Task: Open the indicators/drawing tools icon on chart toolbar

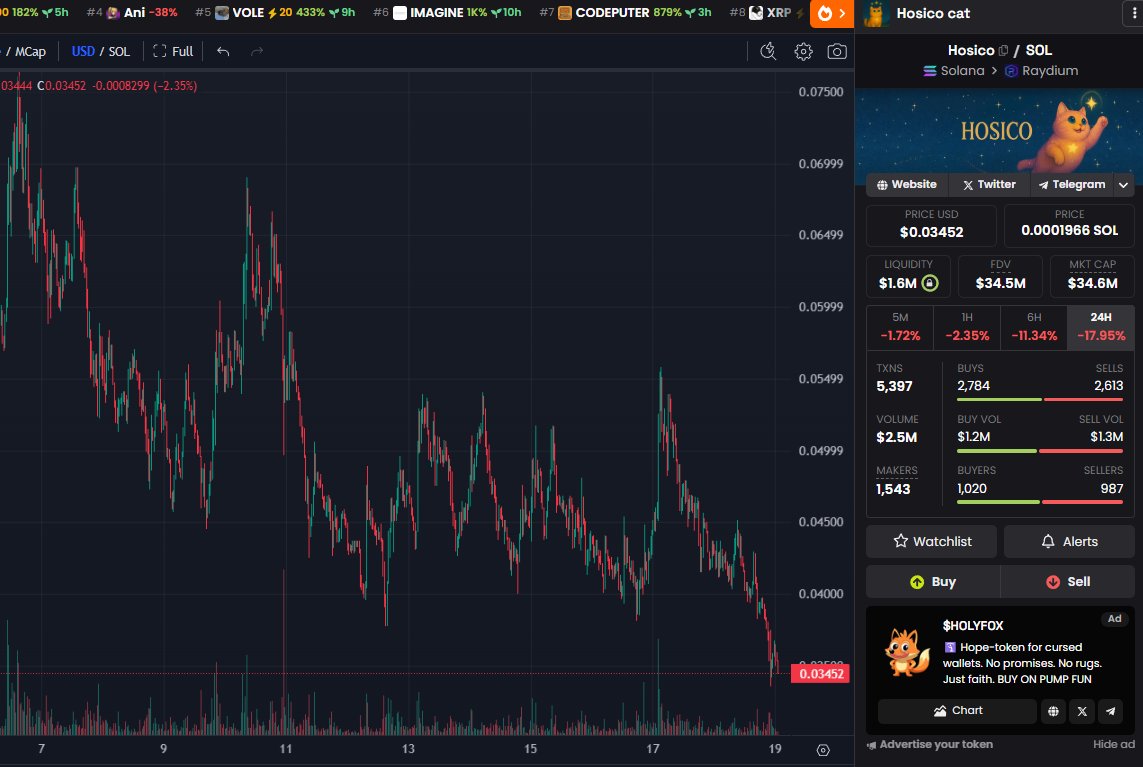Action: pos(768,51)
